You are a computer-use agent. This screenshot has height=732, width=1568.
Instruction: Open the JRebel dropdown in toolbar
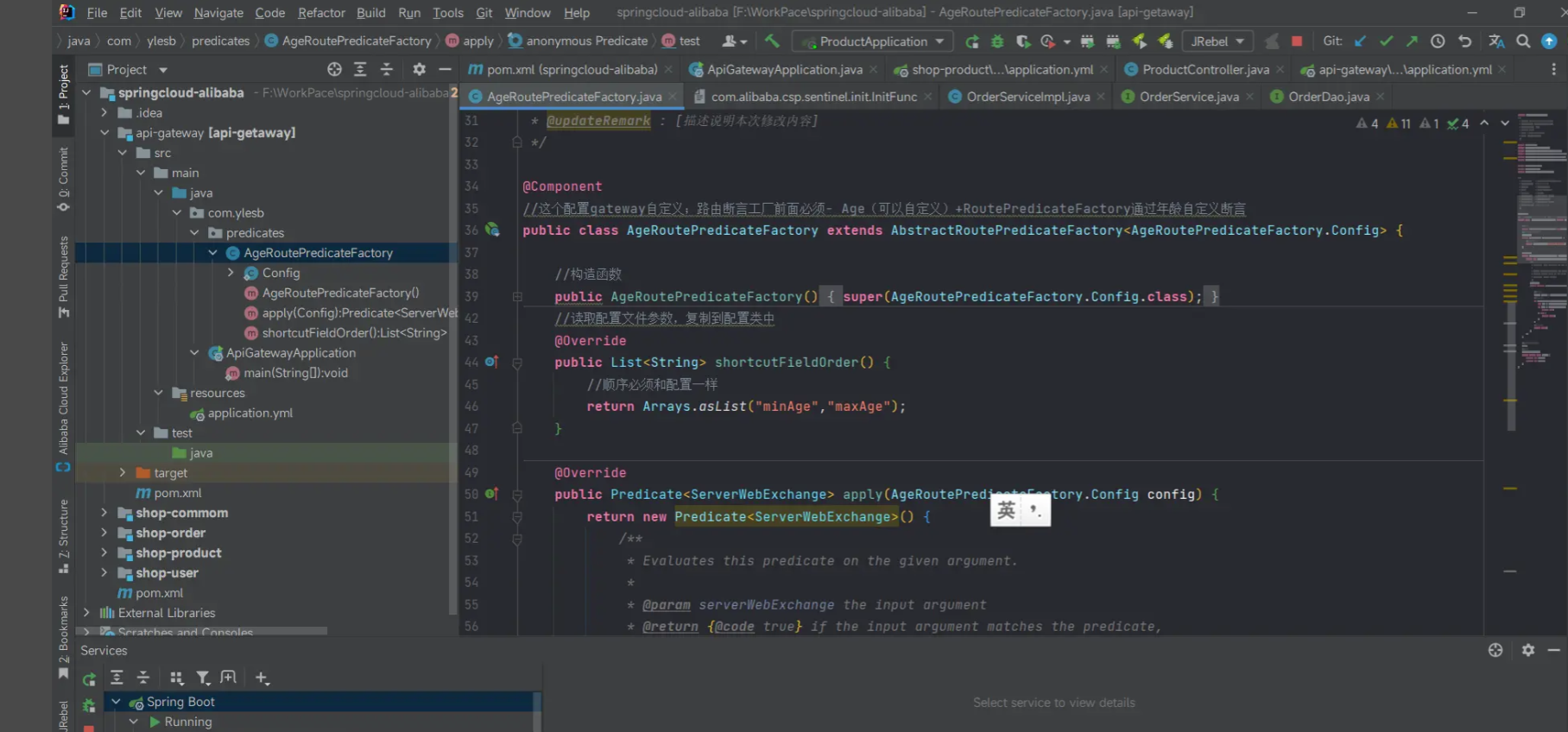[x=1217, y=41]
